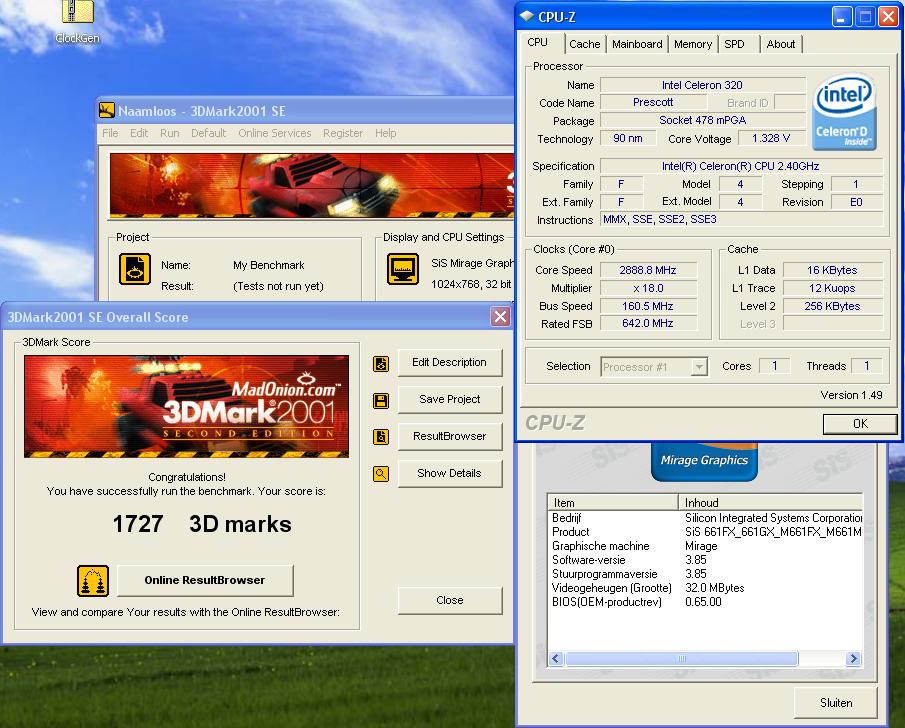Open the ClockGen desktop icon

77,22
